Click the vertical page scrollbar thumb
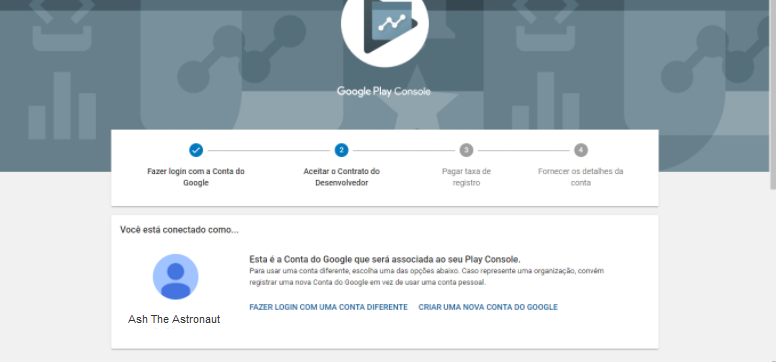Viewport: 776px width, 362px height. [773, 94]
